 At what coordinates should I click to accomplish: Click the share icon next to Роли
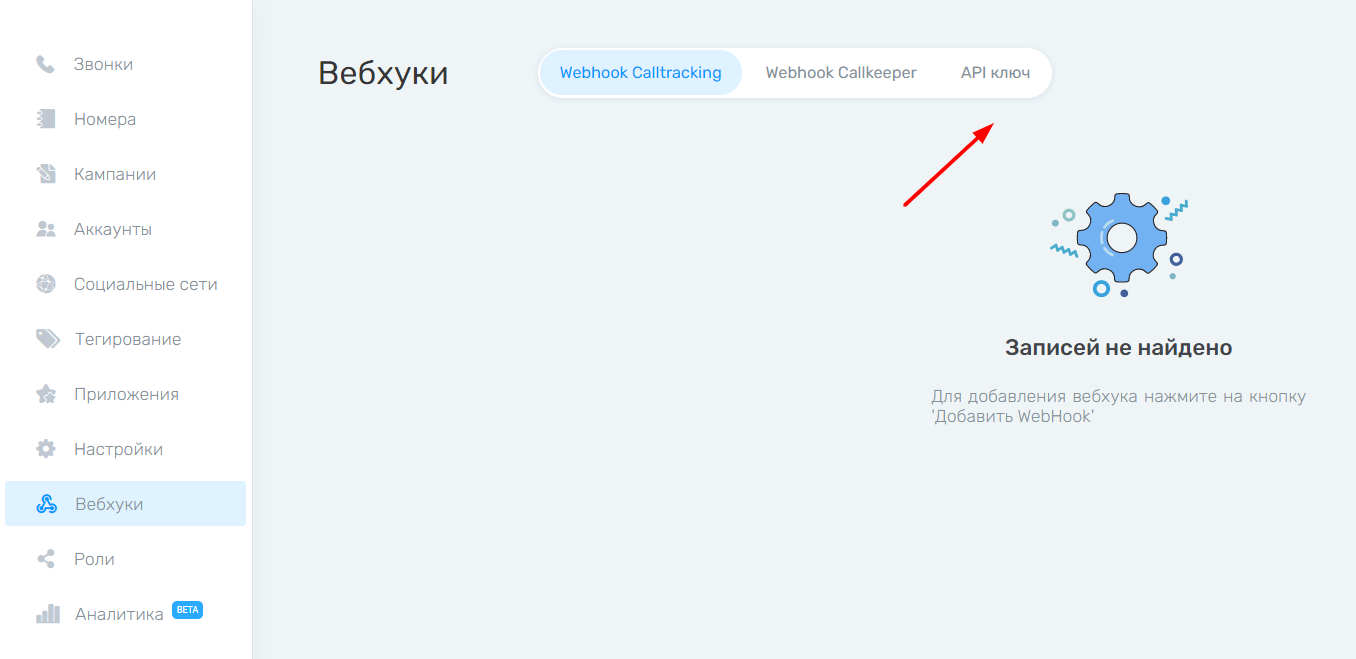pos(45,559)
